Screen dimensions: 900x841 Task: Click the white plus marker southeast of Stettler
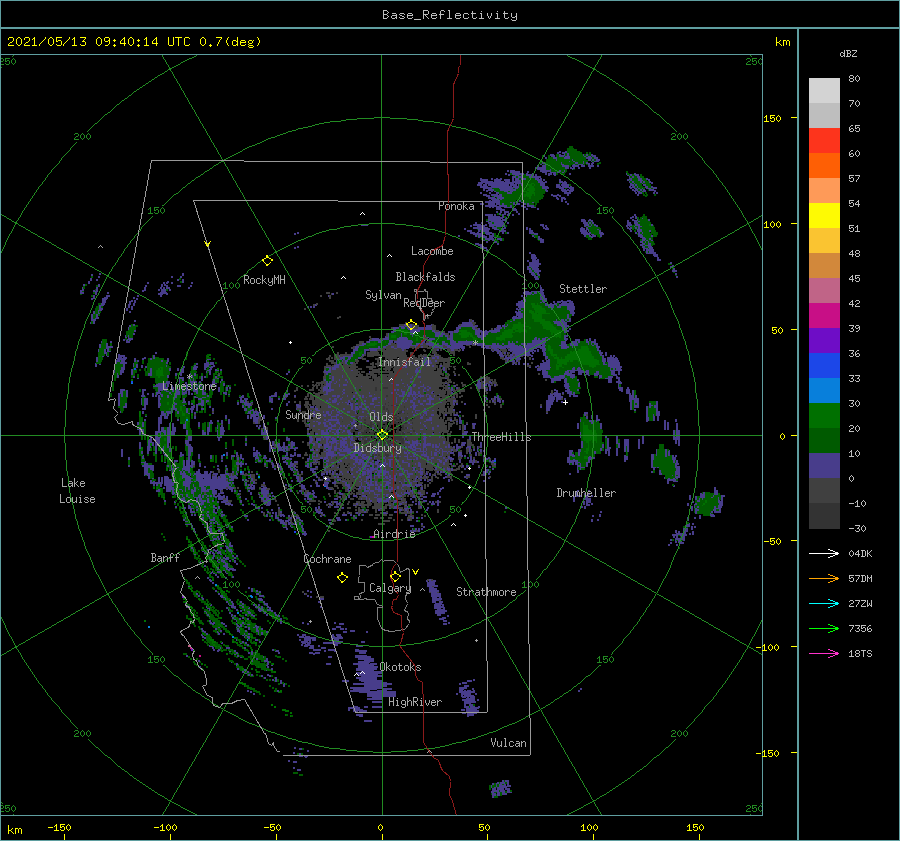[x=565, y=402]
